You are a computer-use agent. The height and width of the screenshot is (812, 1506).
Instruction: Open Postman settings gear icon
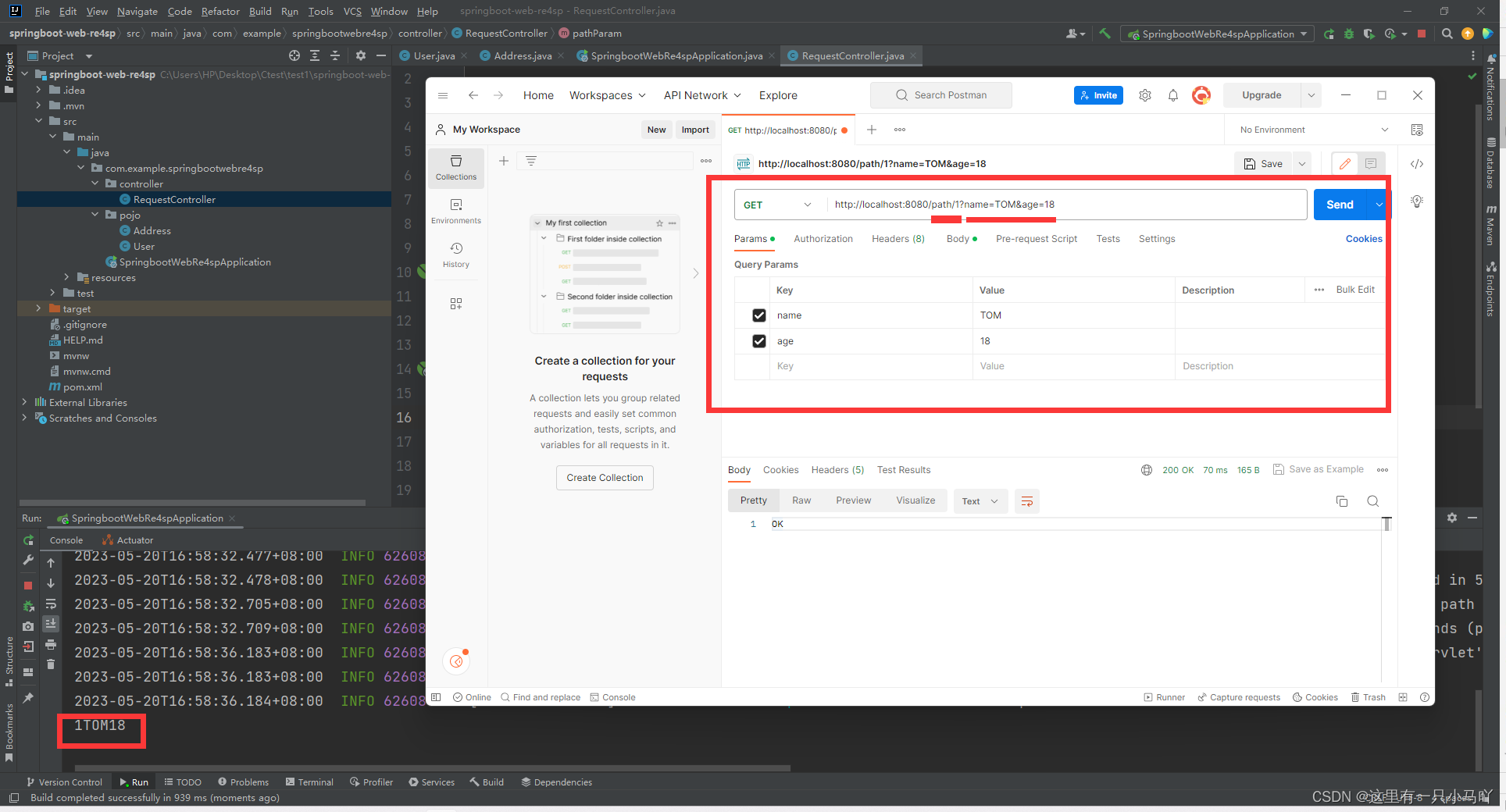[x=1144, y=95]
